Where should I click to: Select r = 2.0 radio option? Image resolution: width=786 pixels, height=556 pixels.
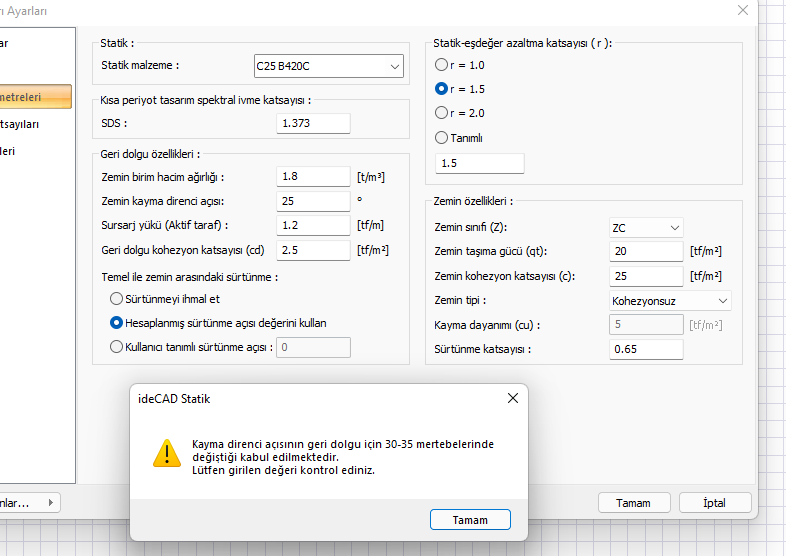(442, 113)
